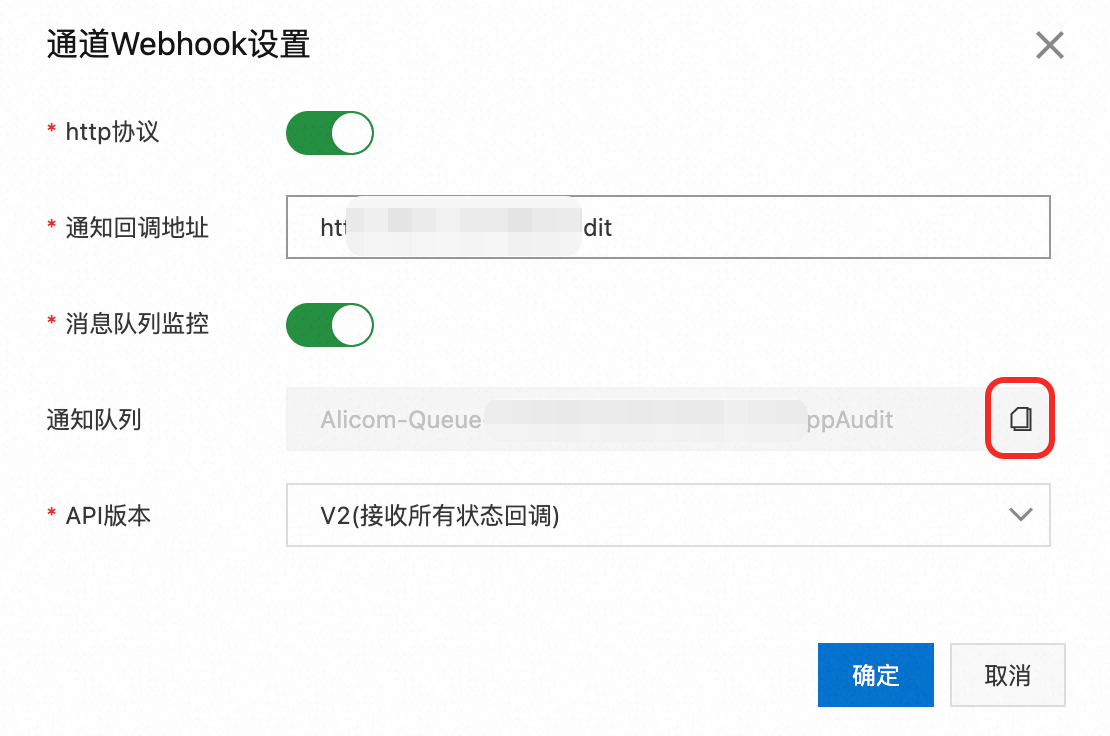Screen dimensions: 1110x736
Task: Click the chevron arrow in API版本 field
Action: 1020,515
